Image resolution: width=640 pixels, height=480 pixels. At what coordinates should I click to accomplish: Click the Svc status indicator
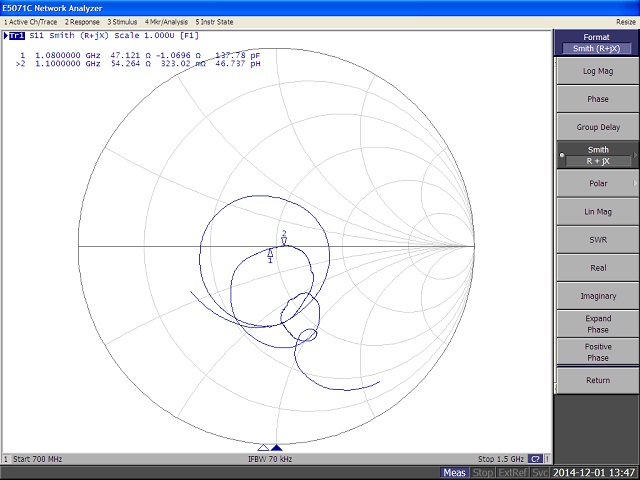point(540,473)
